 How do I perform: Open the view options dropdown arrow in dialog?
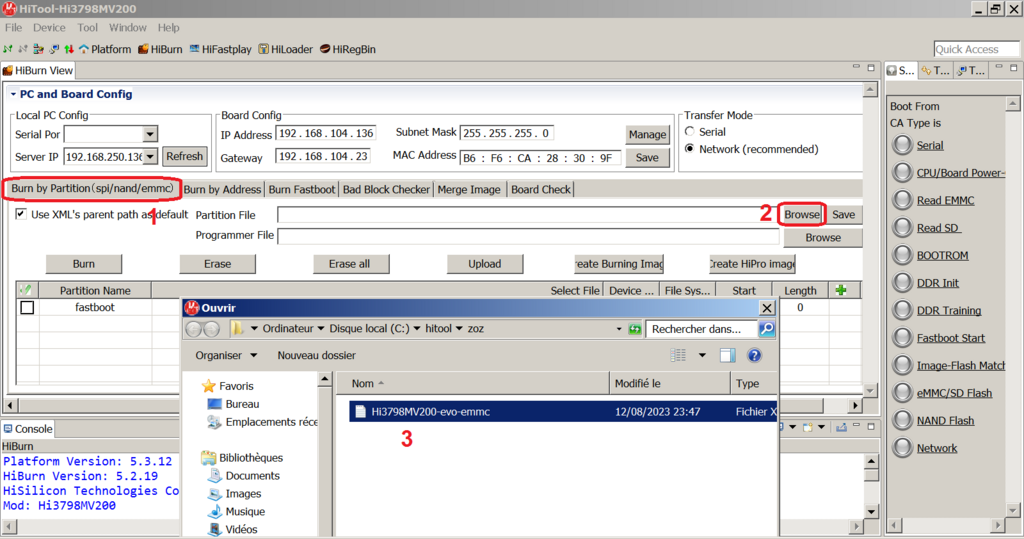point(702,355)
